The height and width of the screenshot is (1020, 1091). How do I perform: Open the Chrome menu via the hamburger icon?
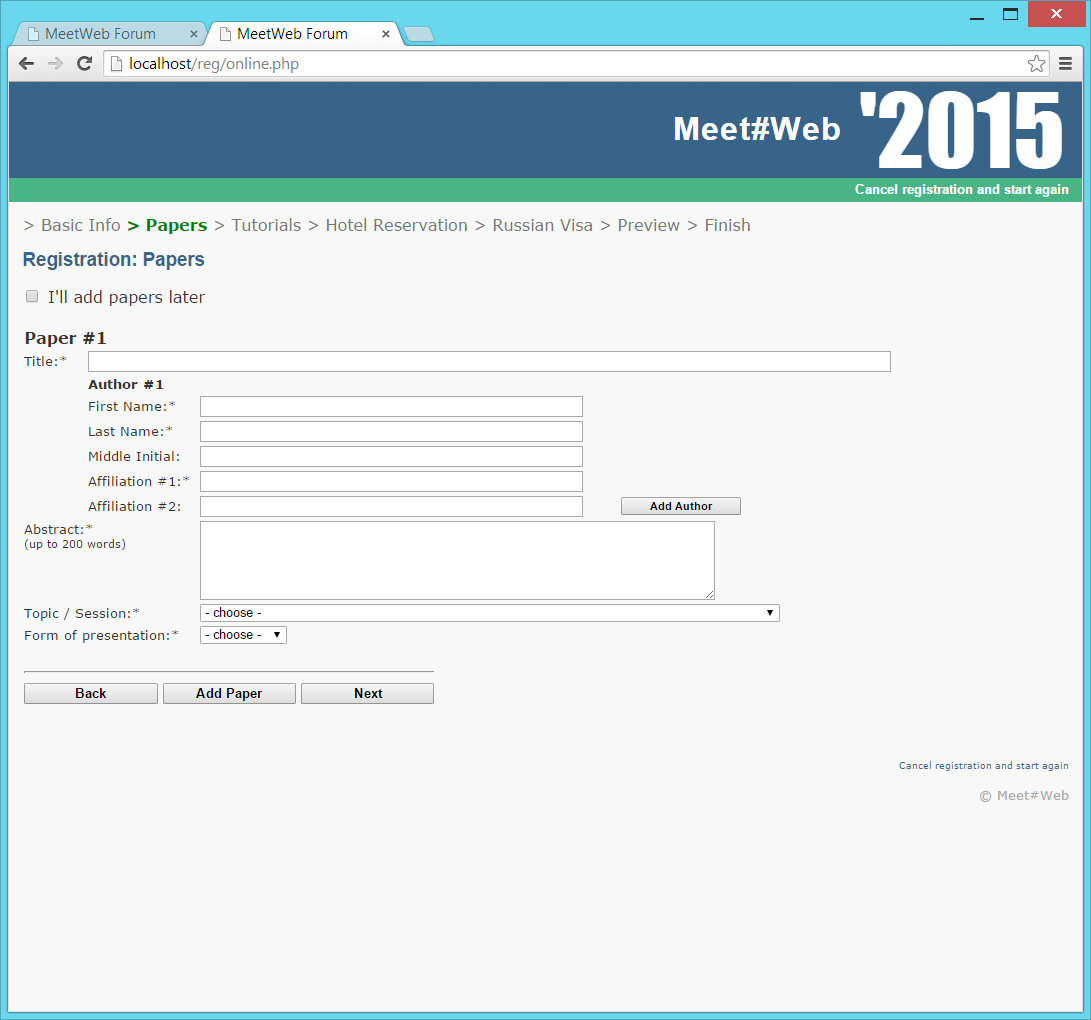click(x=1065, y=63)
